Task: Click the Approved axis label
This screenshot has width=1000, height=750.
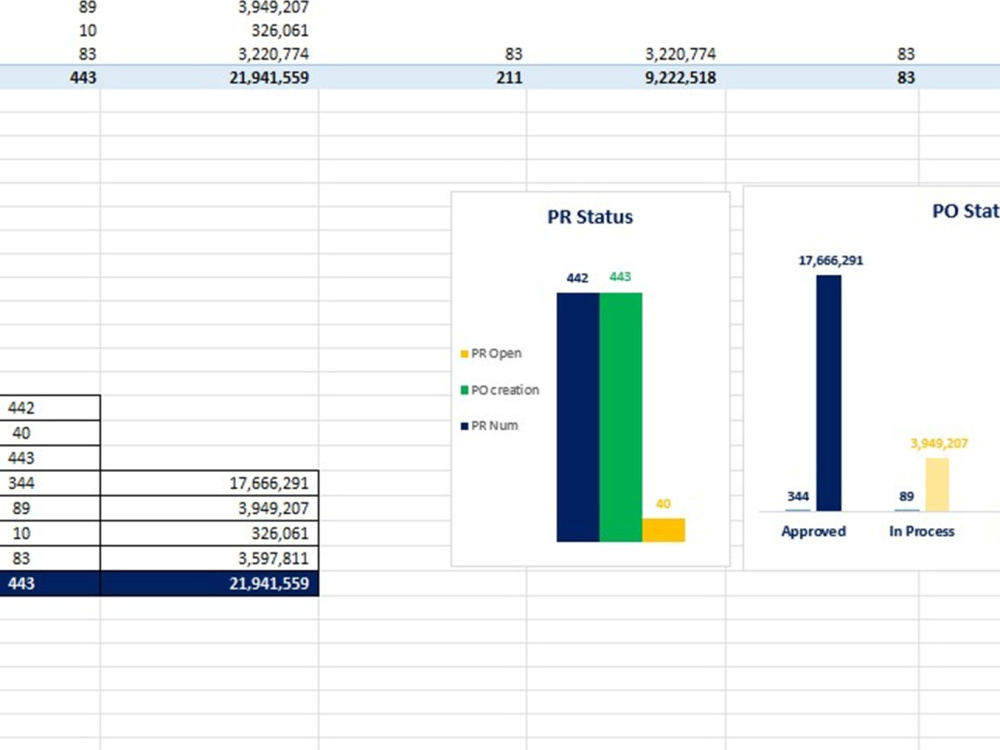Action: coord(813,531)
